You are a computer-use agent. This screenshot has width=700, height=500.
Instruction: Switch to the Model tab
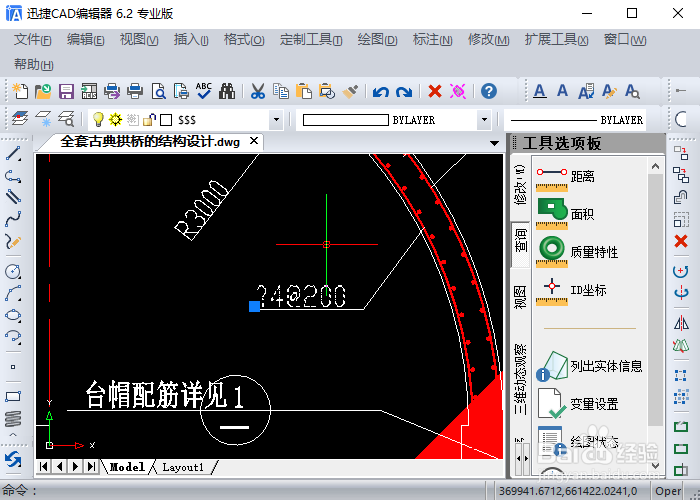(127, 467)
